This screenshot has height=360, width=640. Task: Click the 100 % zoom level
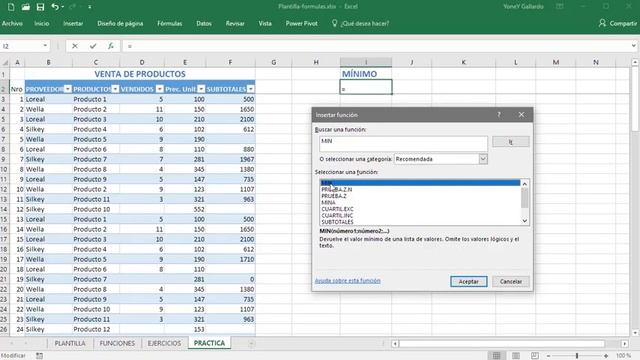point(624,356)
